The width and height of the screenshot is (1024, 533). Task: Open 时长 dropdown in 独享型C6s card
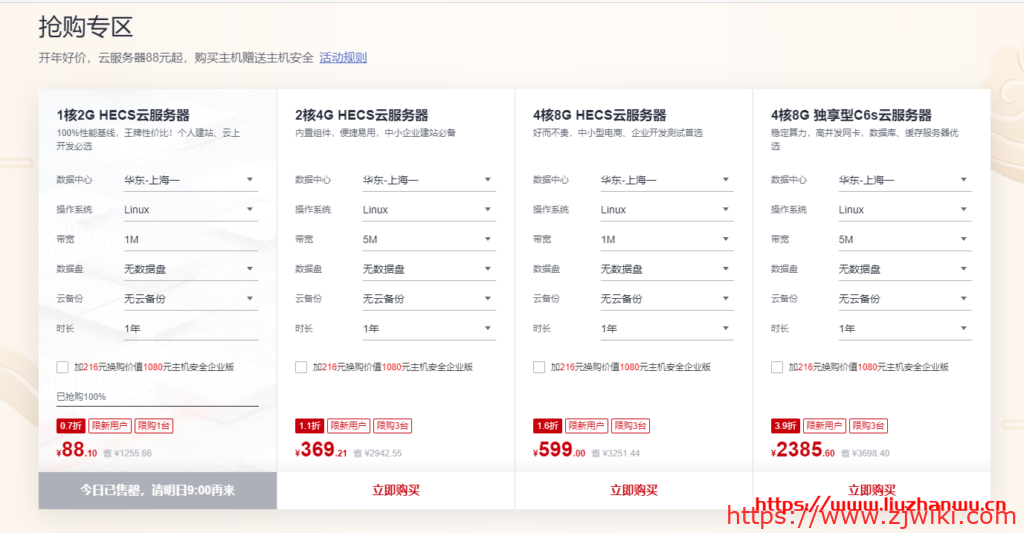click(x=905, y=329)
